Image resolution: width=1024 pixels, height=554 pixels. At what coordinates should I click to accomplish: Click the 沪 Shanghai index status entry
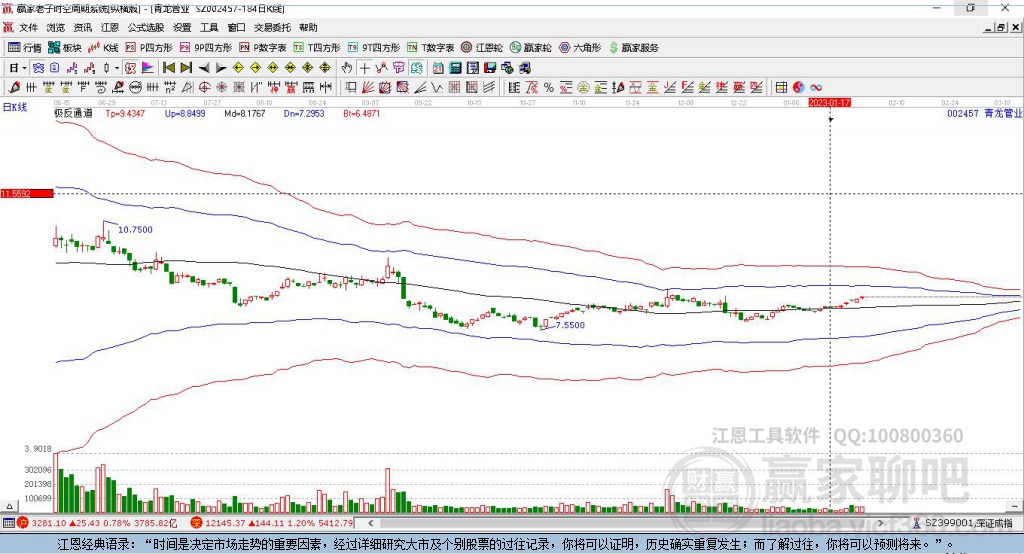click(97, 523)
